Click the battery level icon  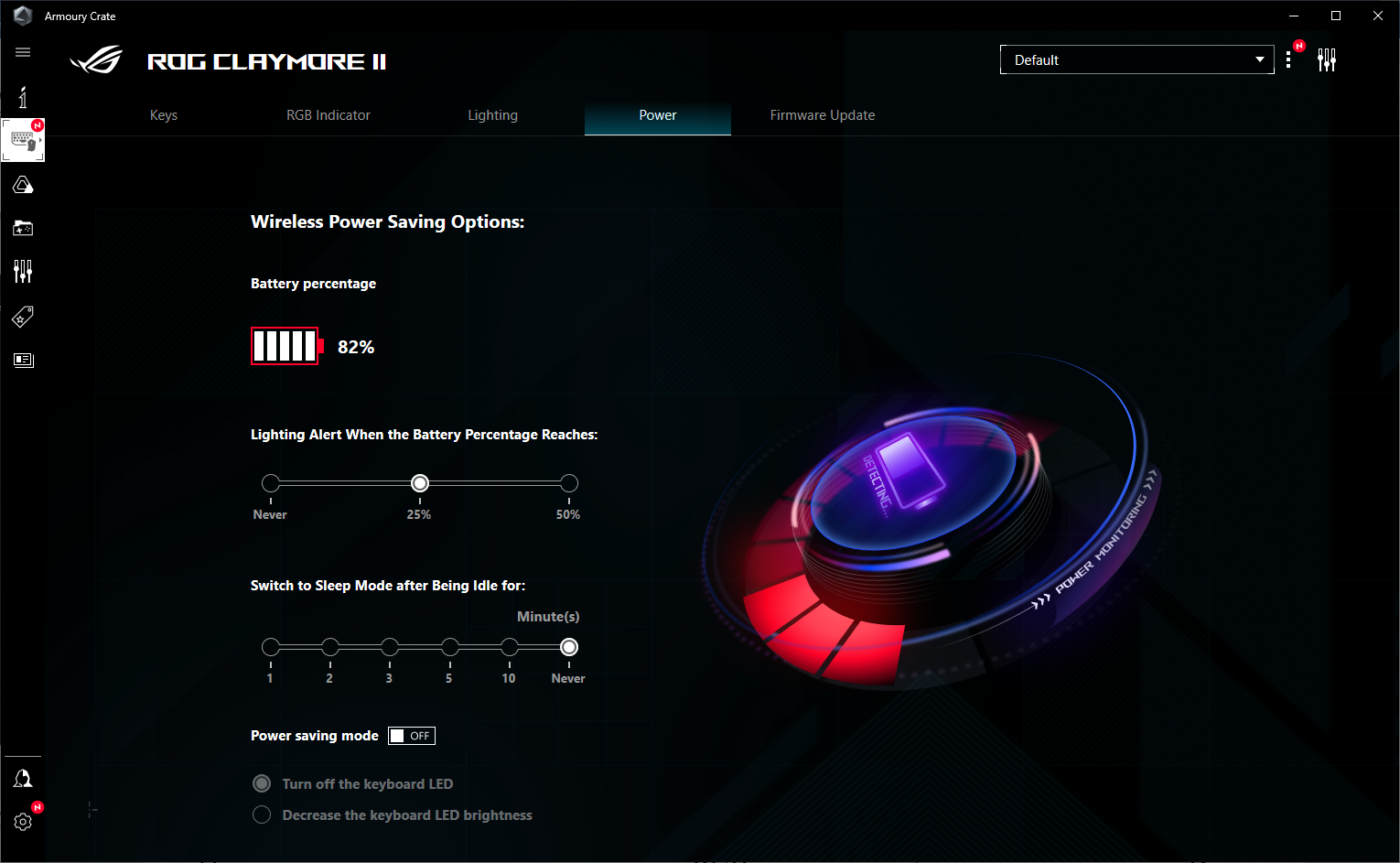287,346
